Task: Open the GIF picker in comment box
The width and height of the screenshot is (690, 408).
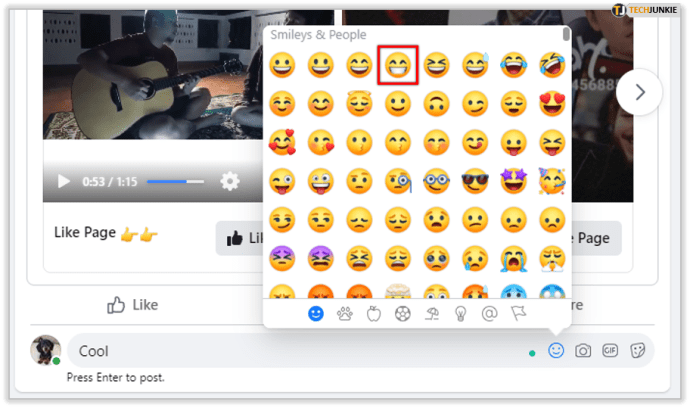Action: click(610, 350)
